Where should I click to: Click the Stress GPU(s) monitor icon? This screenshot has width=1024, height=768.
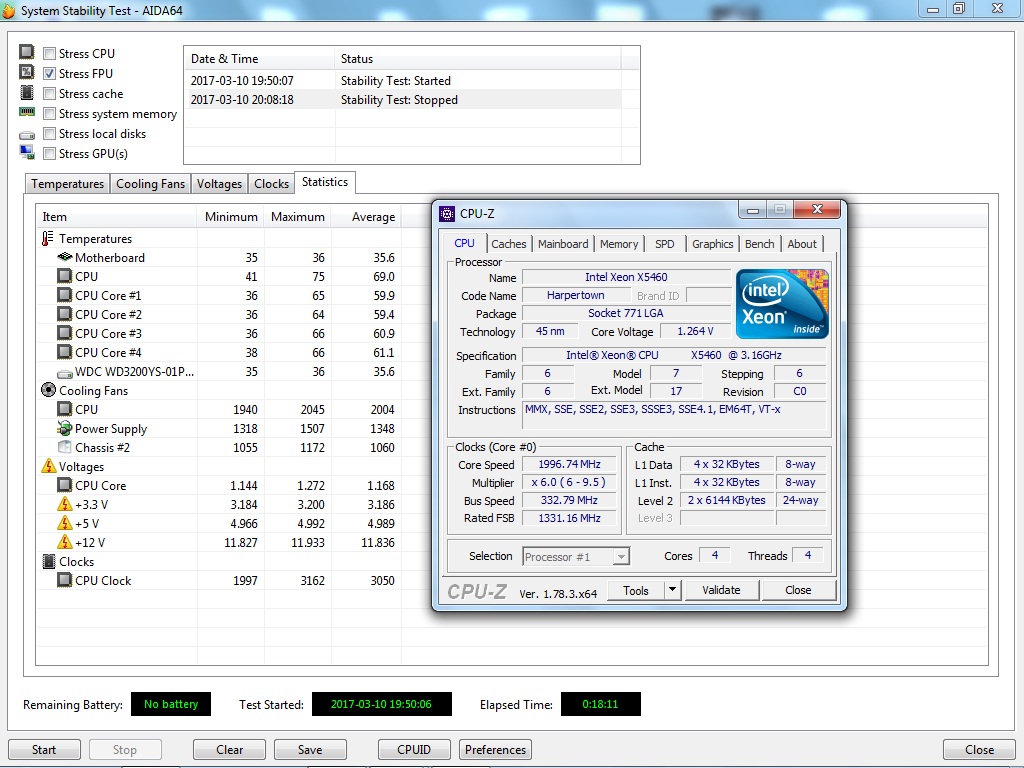[27, 153]
